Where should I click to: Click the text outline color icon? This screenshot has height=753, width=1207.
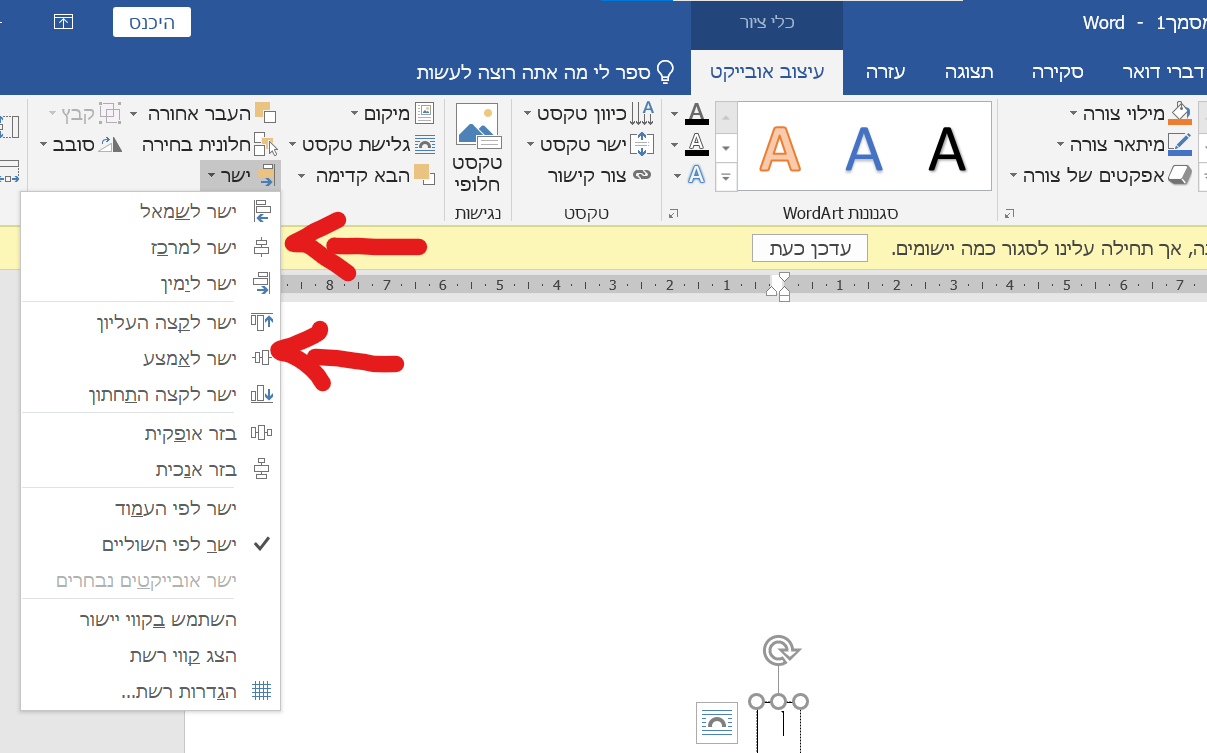click(x=697, y=144)
